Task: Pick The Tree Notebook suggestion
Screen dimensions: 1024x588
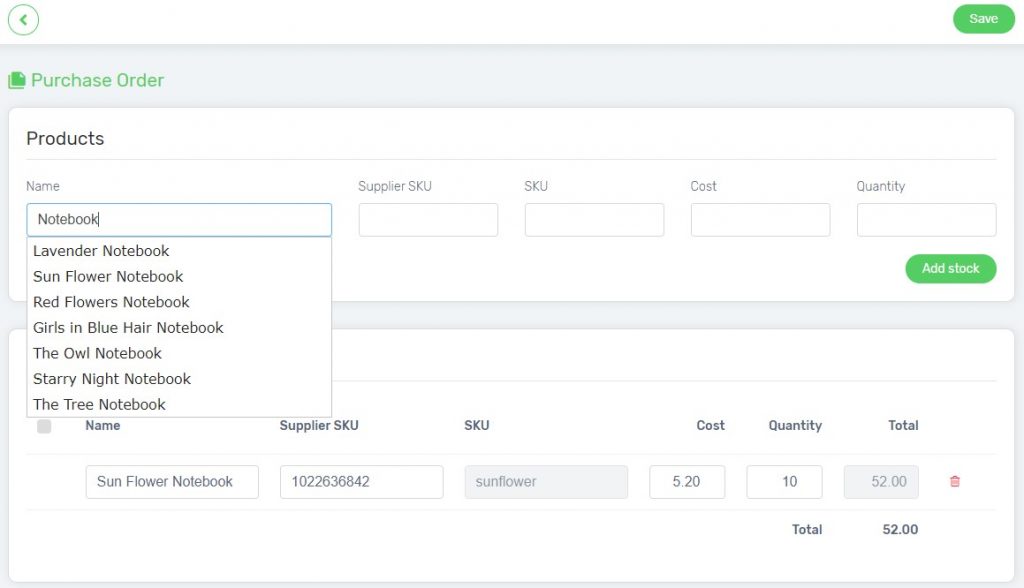Action: (99, 404)
